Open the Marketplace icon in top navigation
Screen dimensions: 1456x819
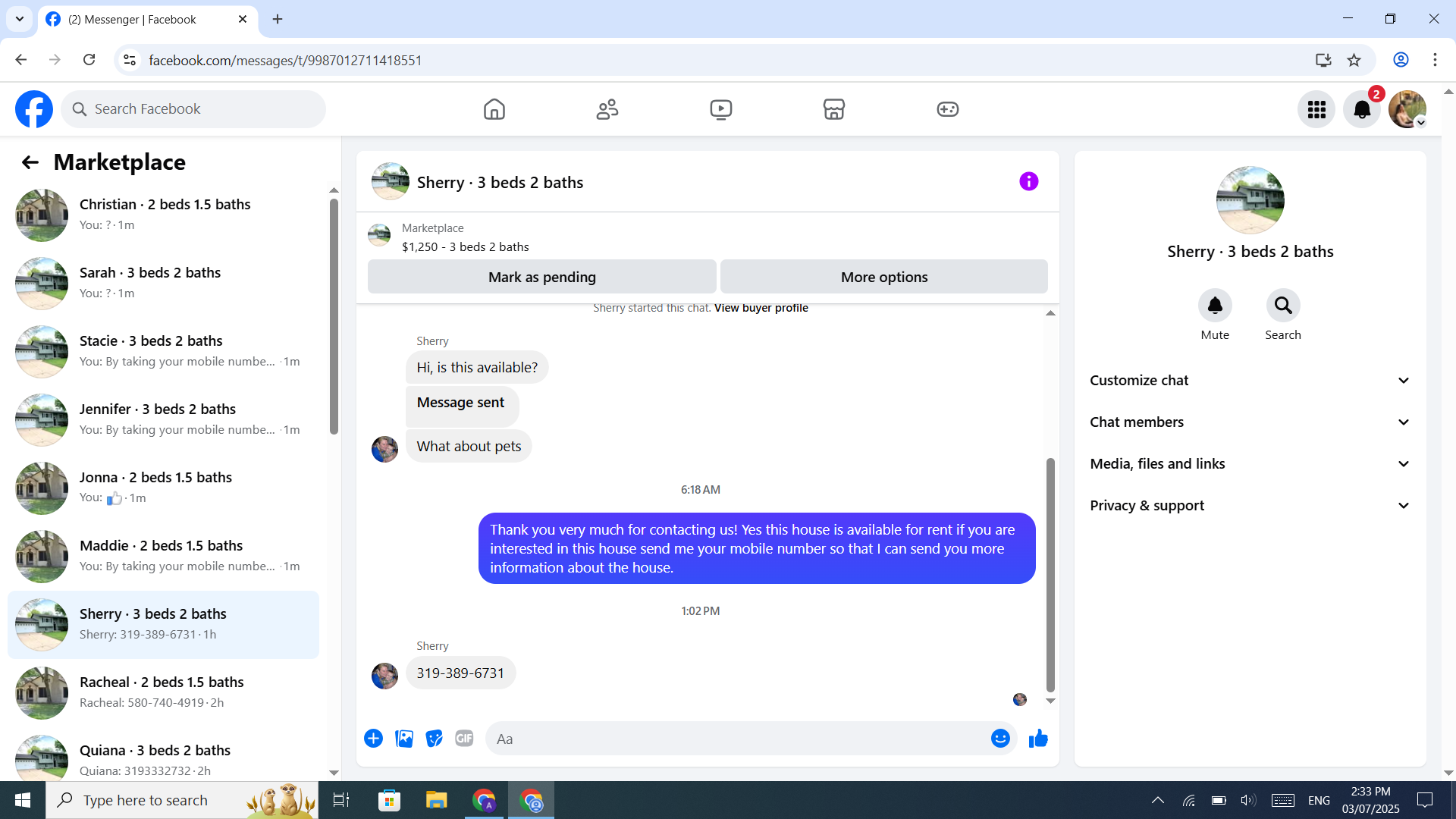coord(833,110)
